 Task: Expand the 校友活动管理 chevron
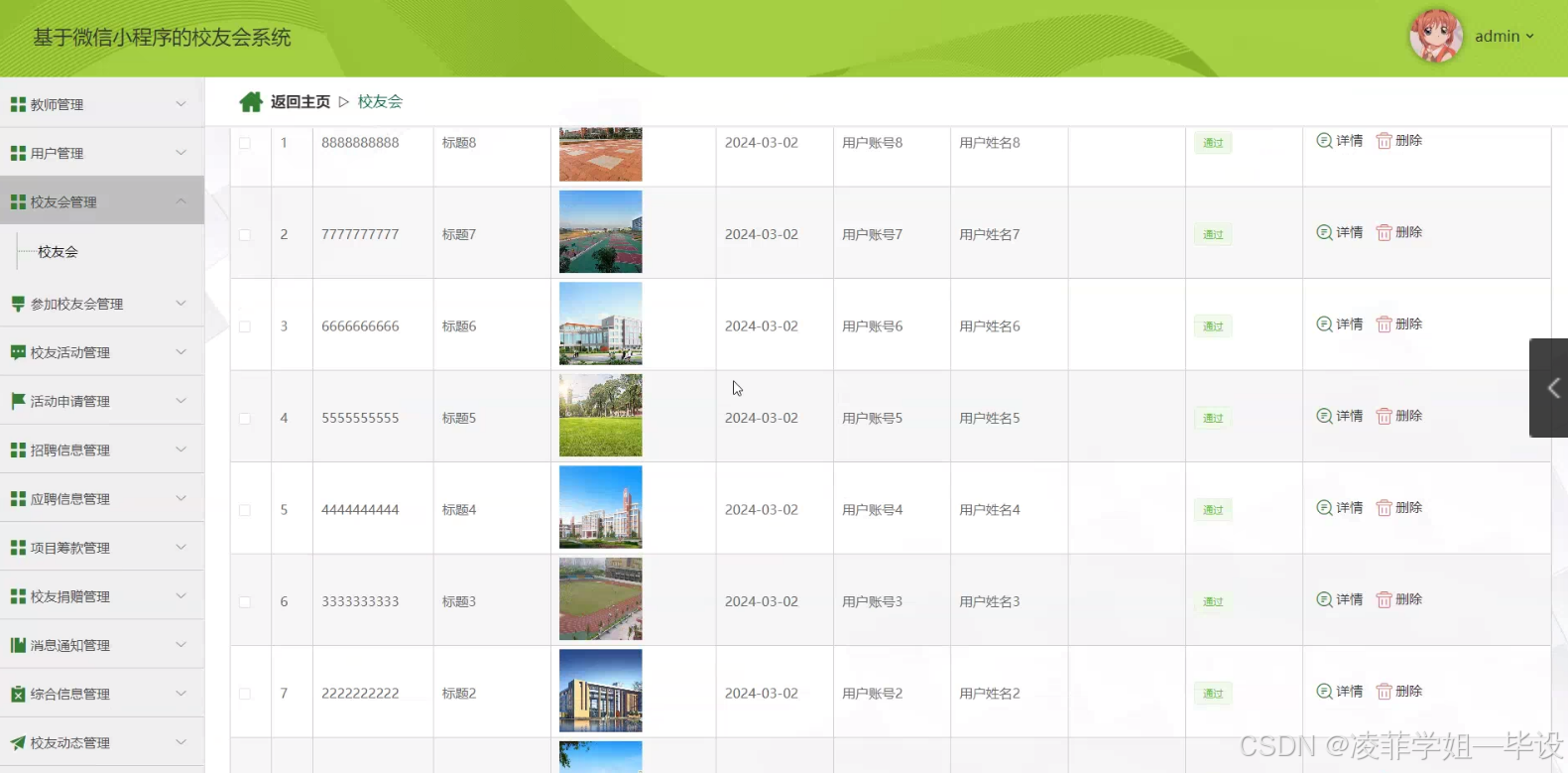pyautogui.click(x=181, y=351)
